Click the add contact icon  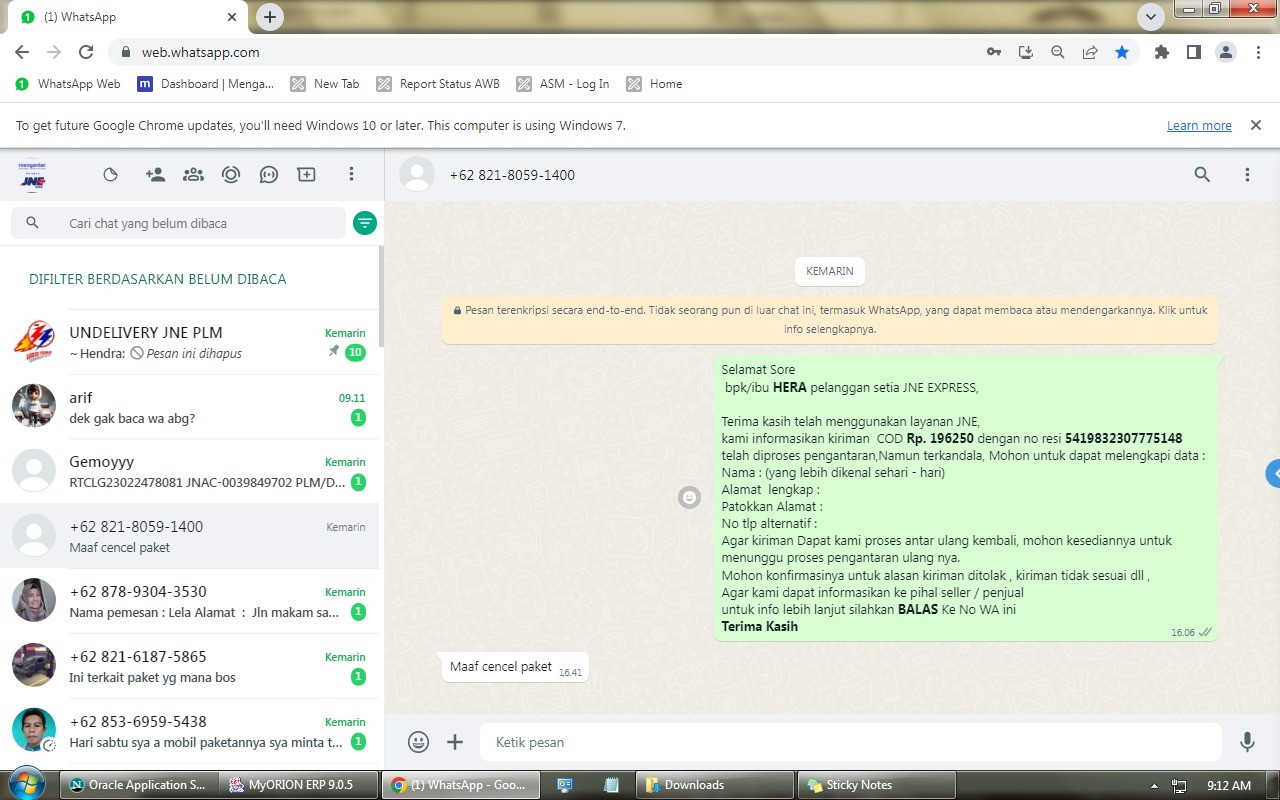(x=155, y=174)
